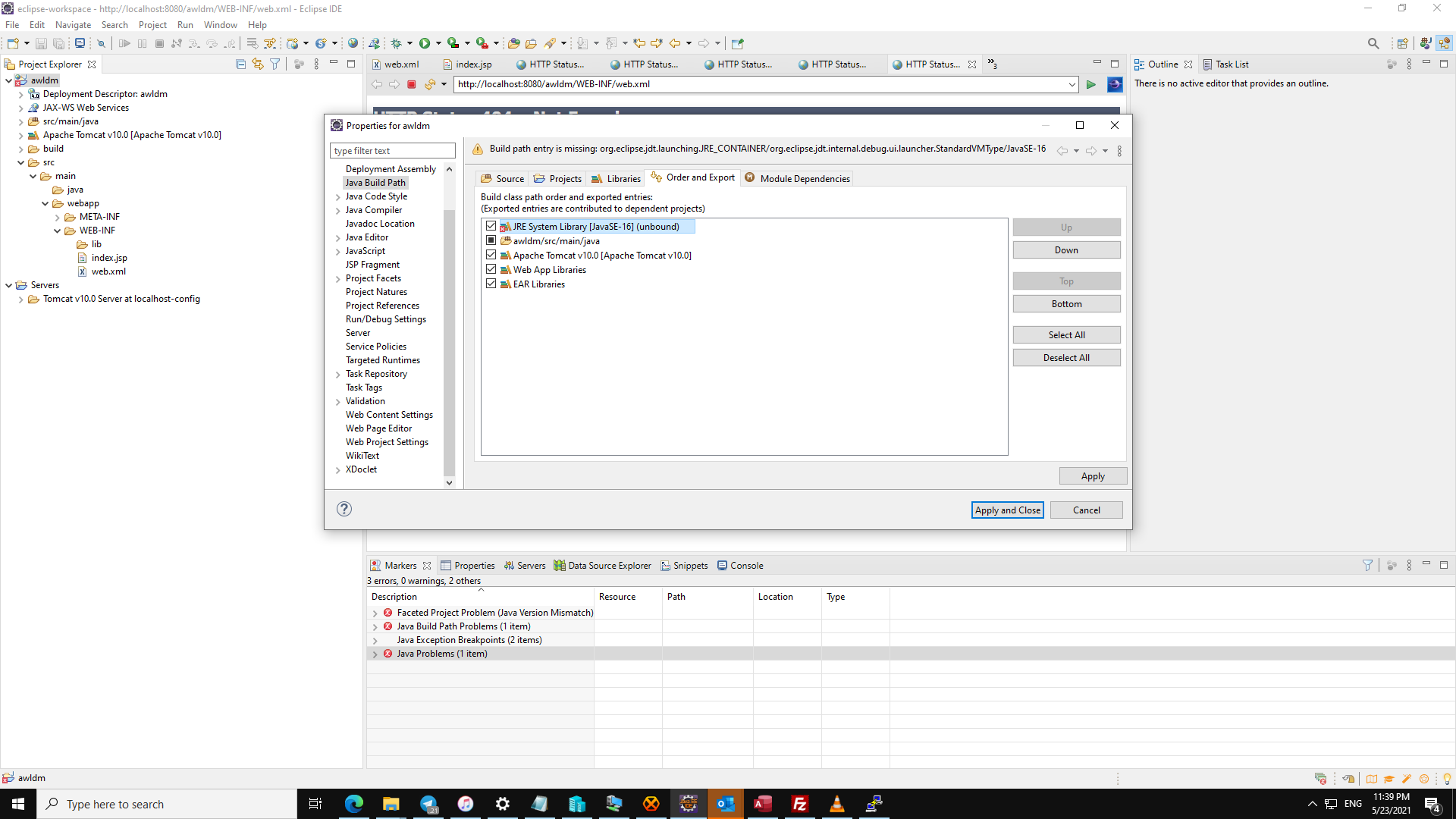This screenshot has width=1456, height=819.
Task: Expand Faceted Project Problem marker group
Action: (375, 613)
